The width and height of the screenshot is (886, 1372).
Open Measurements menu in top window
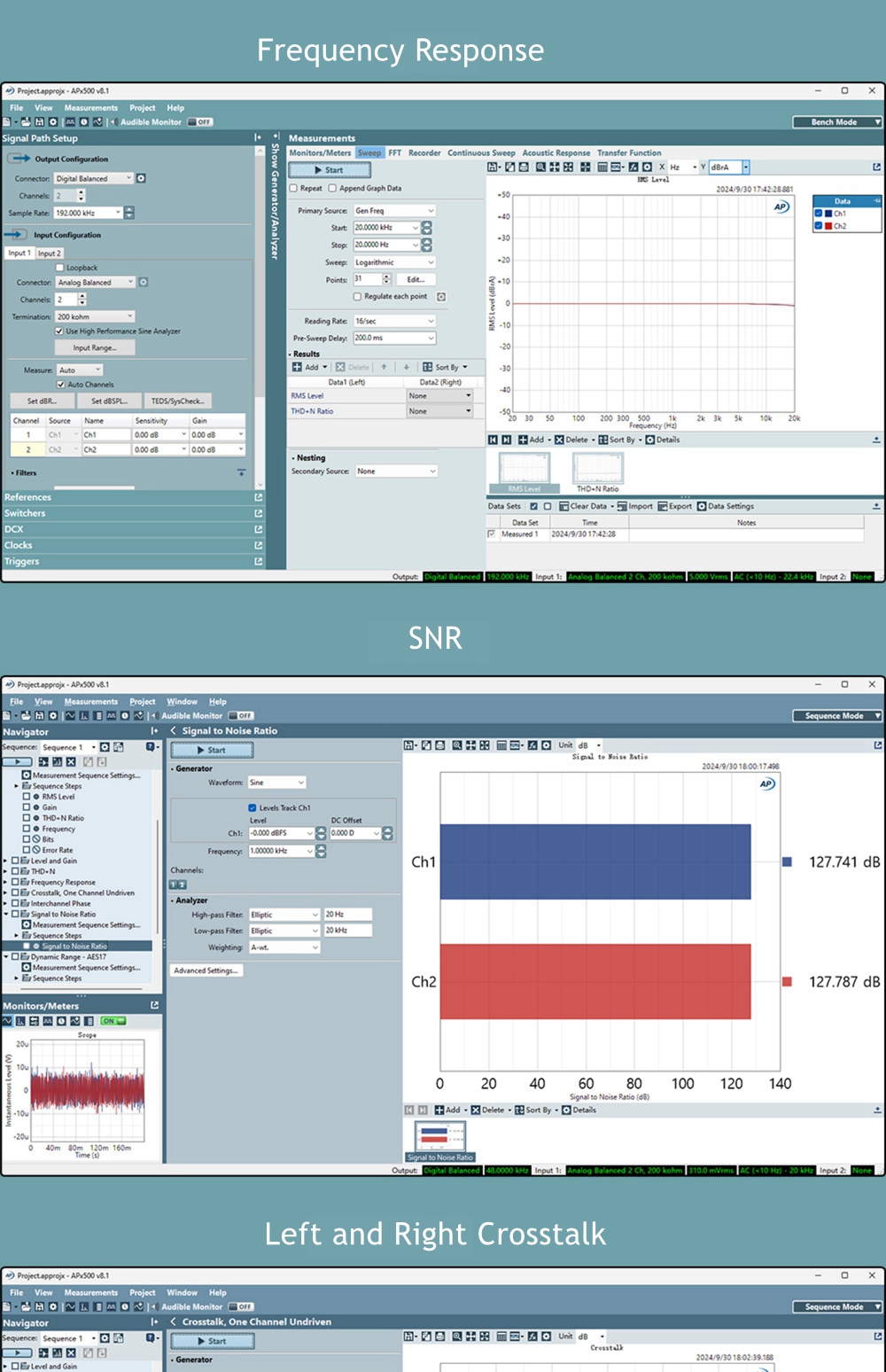click(x=90, y=108)
